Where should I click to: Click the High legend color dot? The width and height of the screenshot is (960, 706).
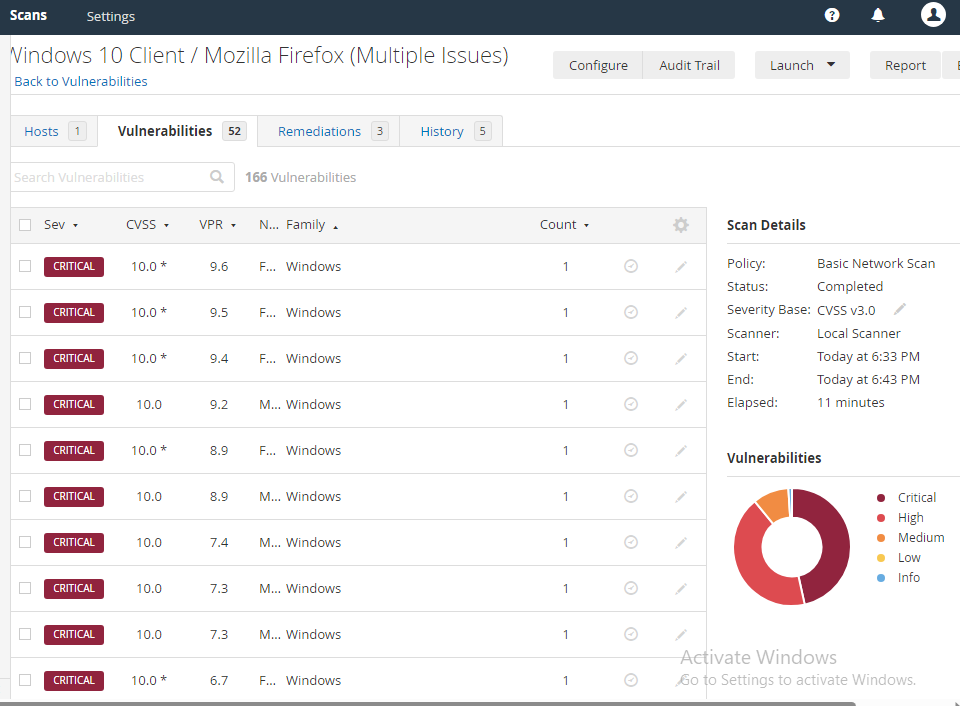pyautogui.click(x=881, y=518)
